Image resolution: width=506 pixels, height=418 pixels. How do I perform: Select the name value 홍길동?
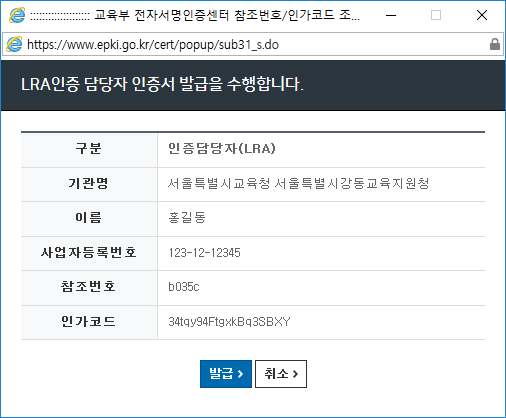(x=187, y=217)
